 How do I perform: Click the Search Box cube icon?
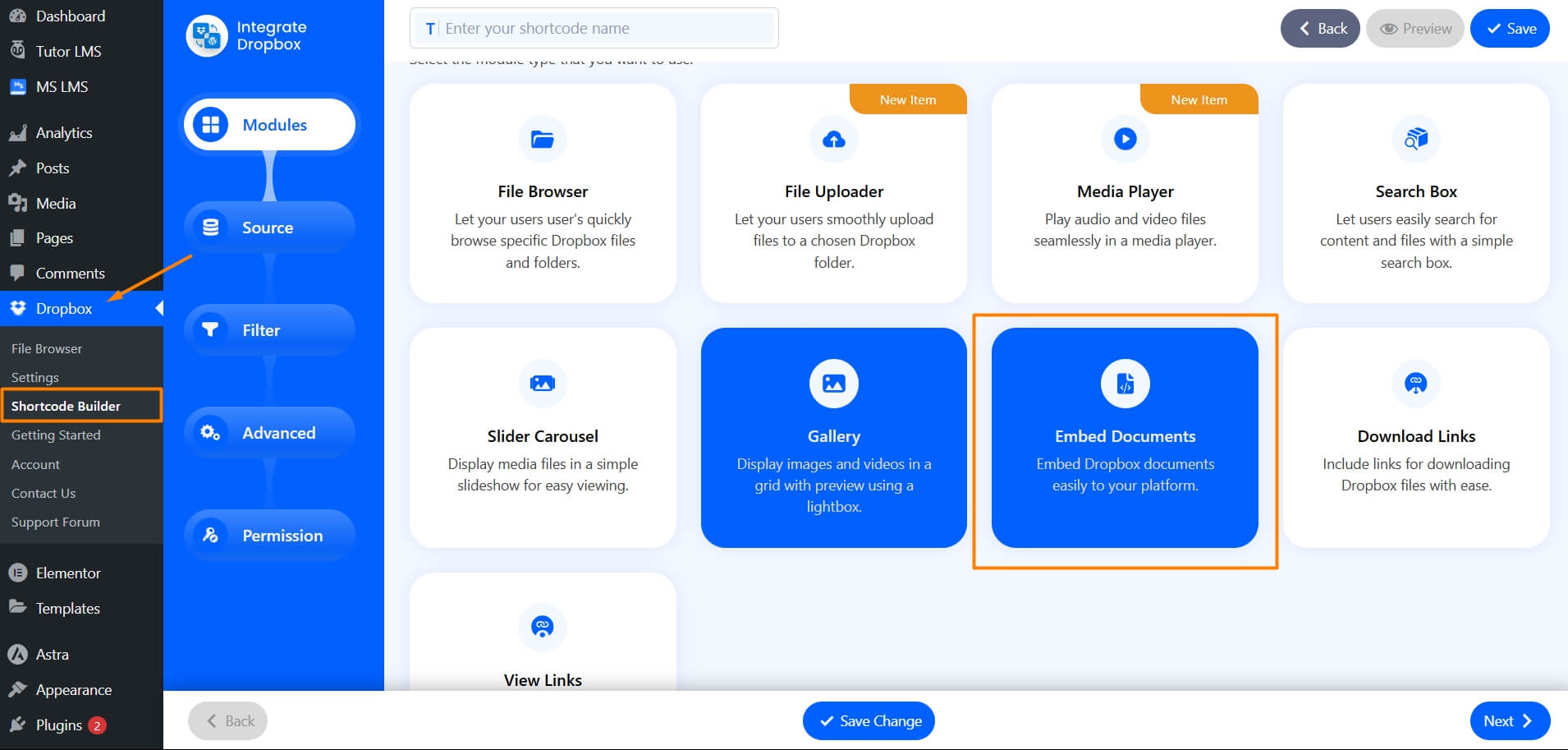(1416, 139)
